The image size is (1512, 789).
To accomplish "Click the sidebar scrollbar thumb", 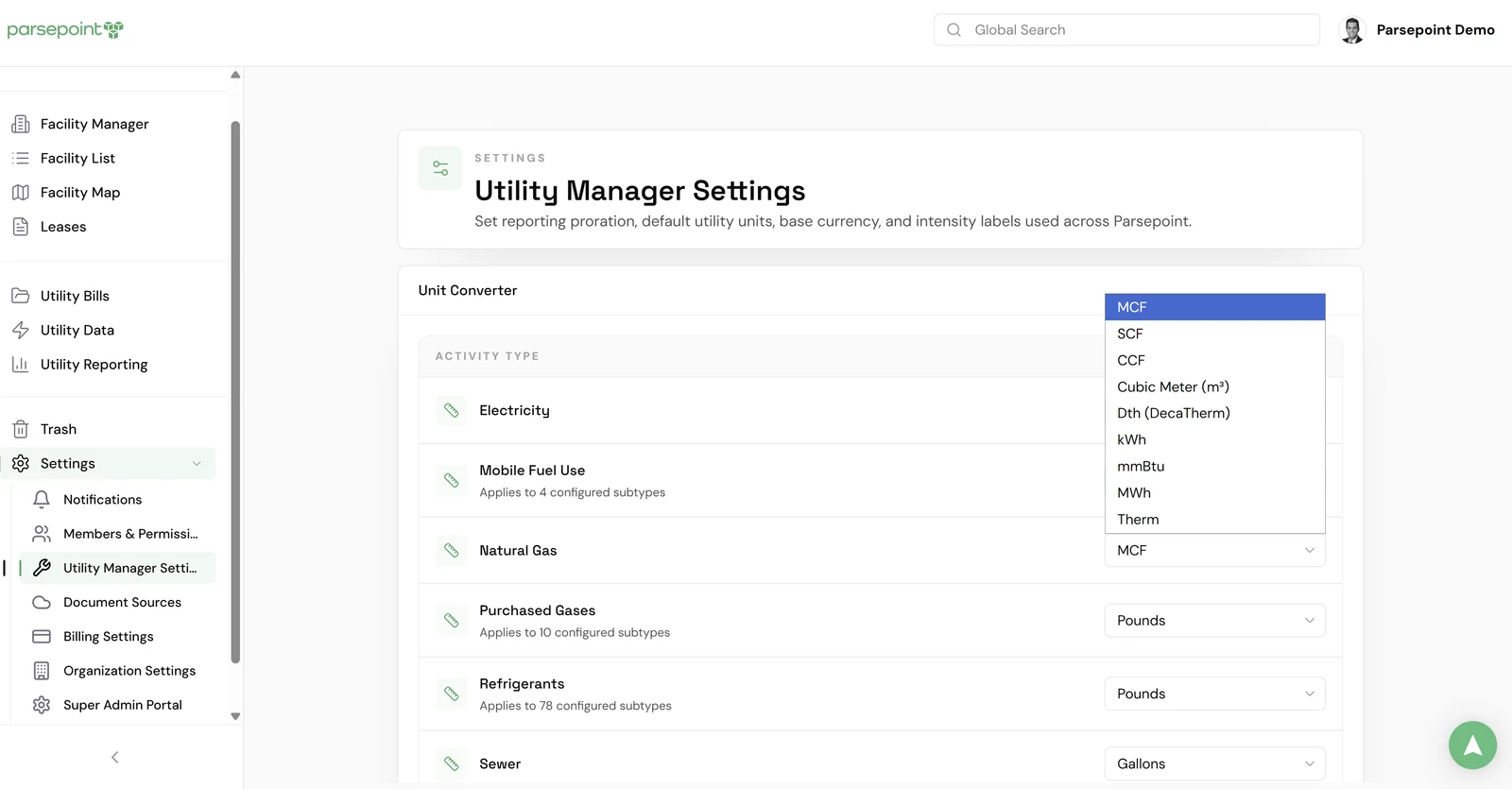I will [x=235, y=392].
